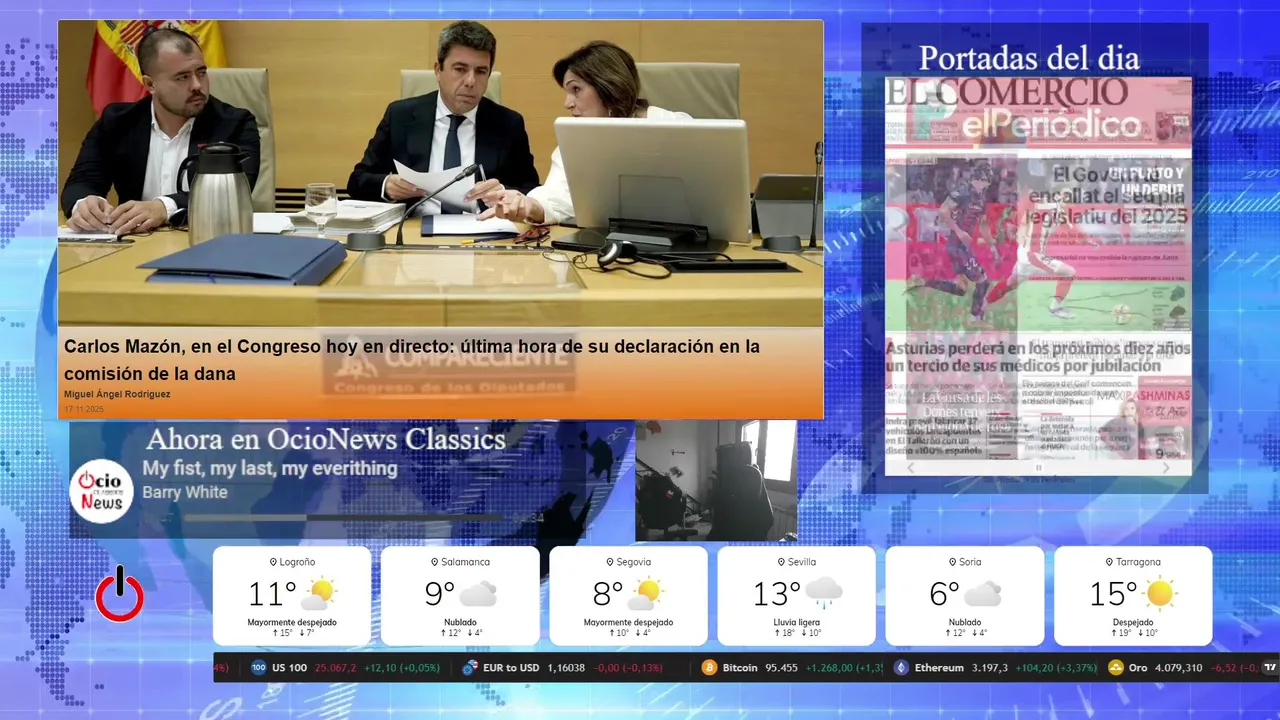Click the article date 17.11.2025

pyautogui.click(x=84, y=409)
